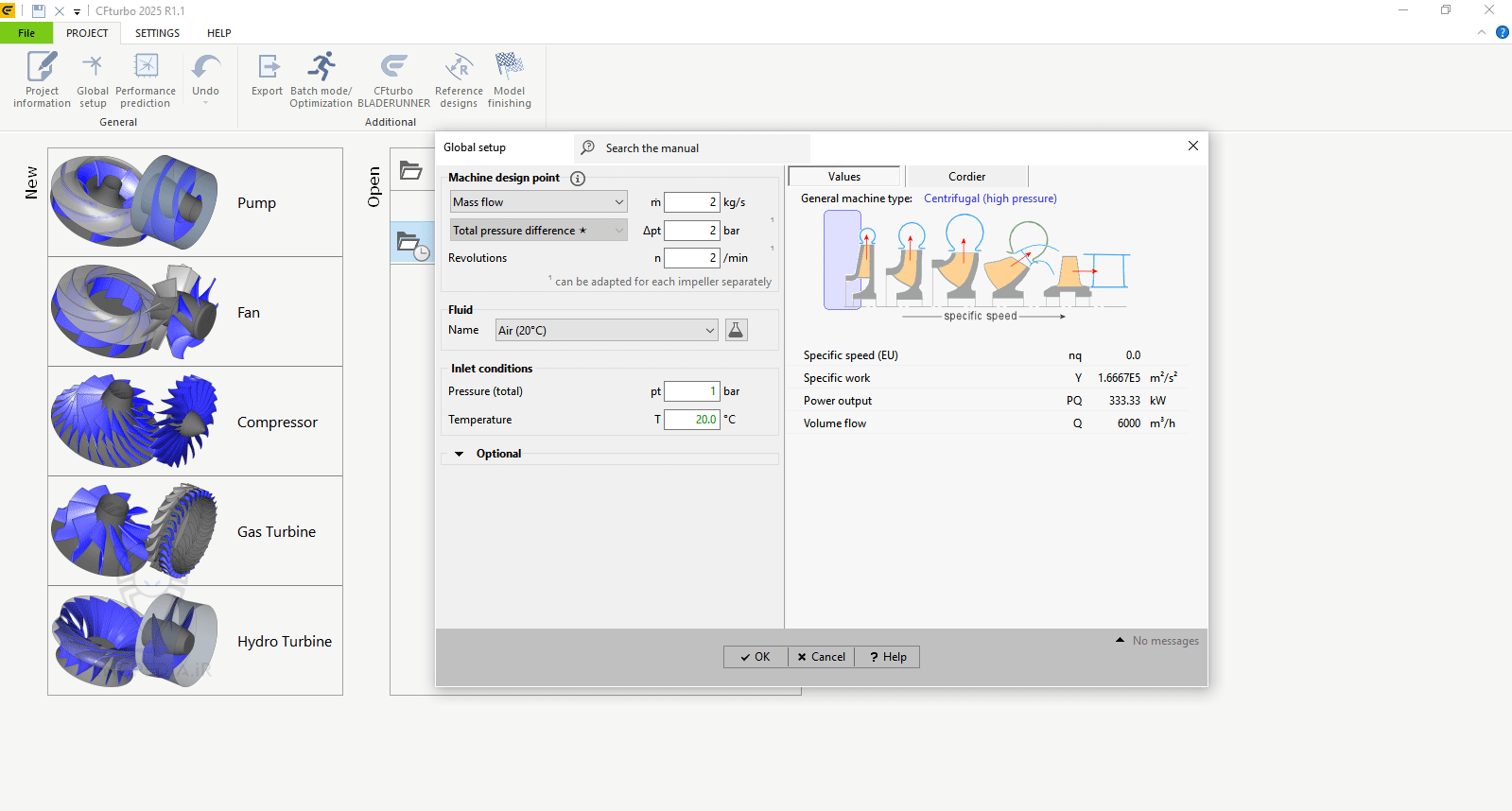Create a new Gas Turbine project
This screenshot has height=811, width=1512.
tap(195, 531)
